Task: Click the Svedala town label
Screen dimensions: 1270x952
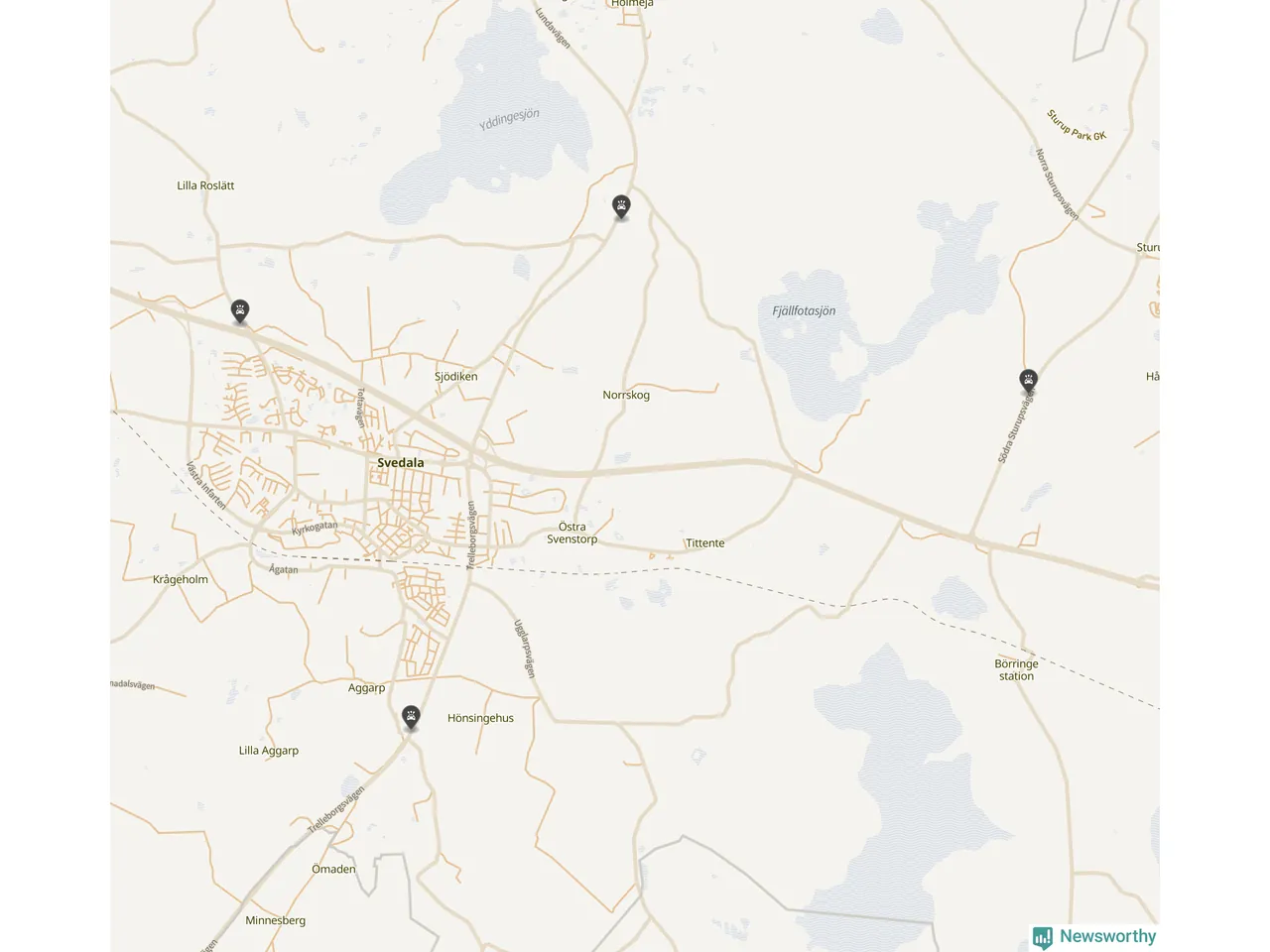Action: pos(401,463)
